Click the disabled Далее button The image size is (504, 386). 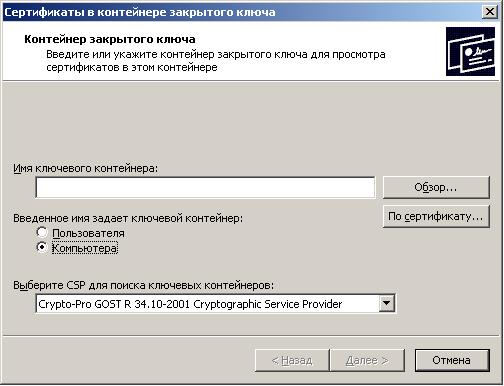tap(367, 360)
